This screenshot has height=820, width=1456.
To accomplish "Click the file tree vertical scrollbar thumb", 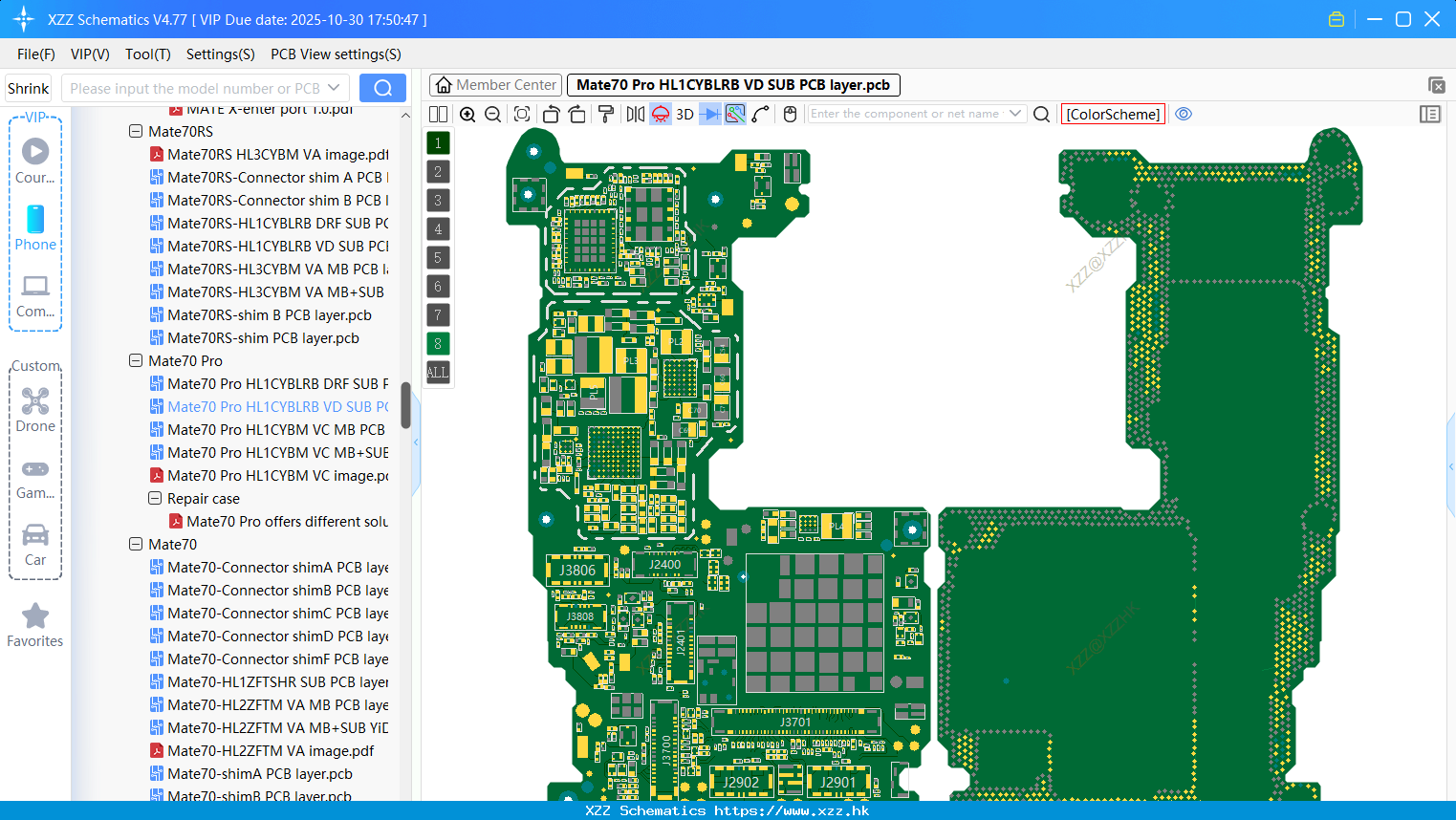I will (x=405, y=405).
